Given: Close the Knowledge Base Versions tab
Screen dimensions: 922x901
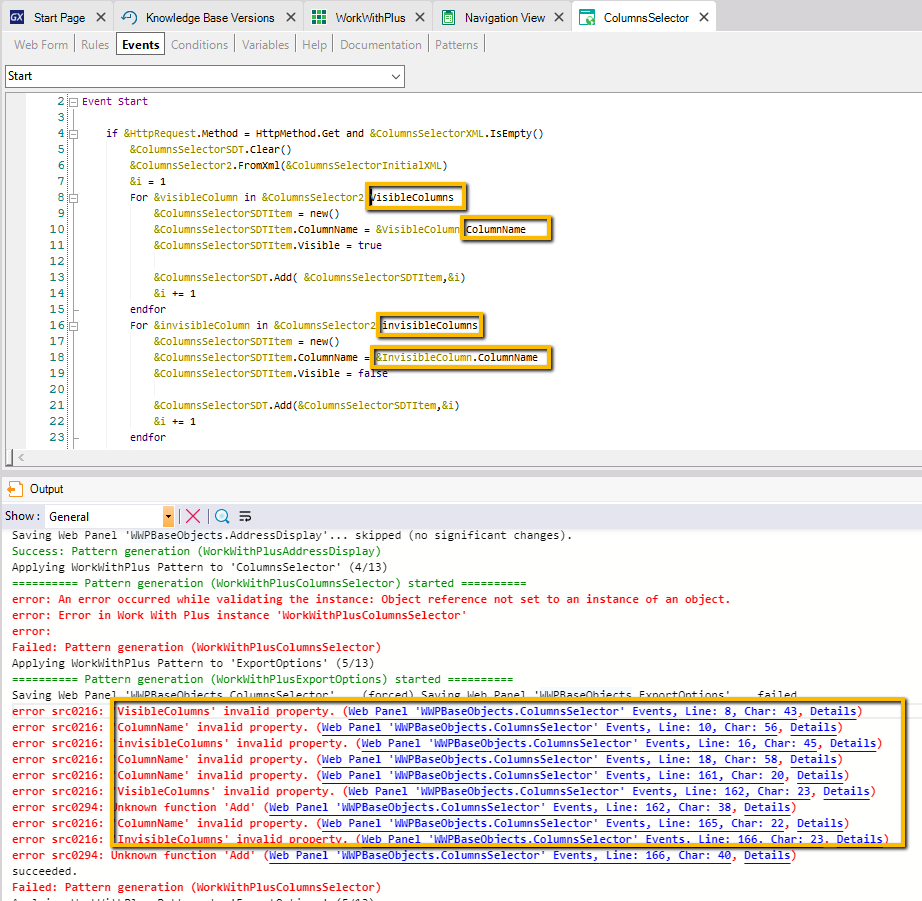Looking at the screenshot, I should [290, 18].
